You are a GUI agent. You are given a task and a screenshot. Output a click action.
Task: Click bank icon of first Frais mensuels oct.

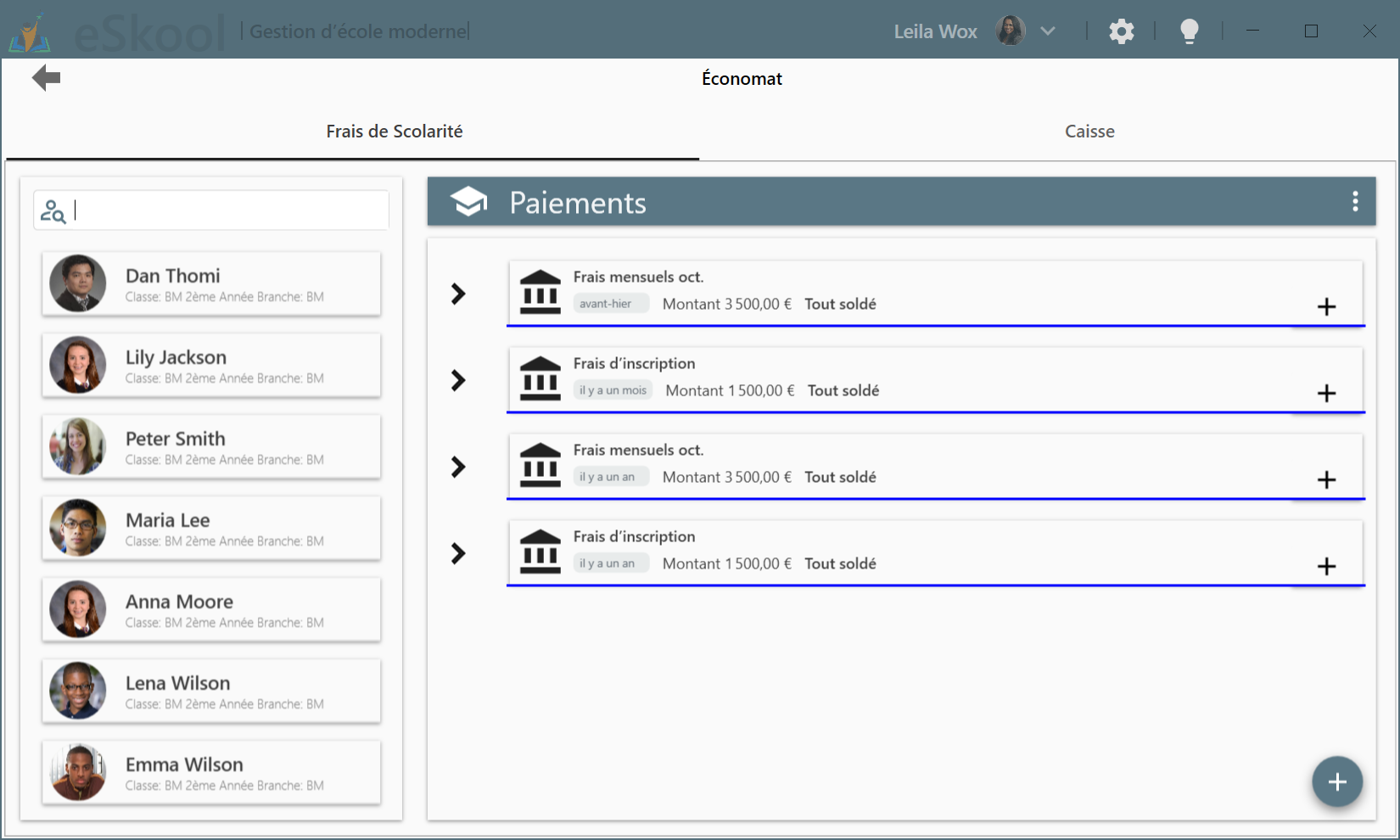pyautogui.click(x=540, y=292)
